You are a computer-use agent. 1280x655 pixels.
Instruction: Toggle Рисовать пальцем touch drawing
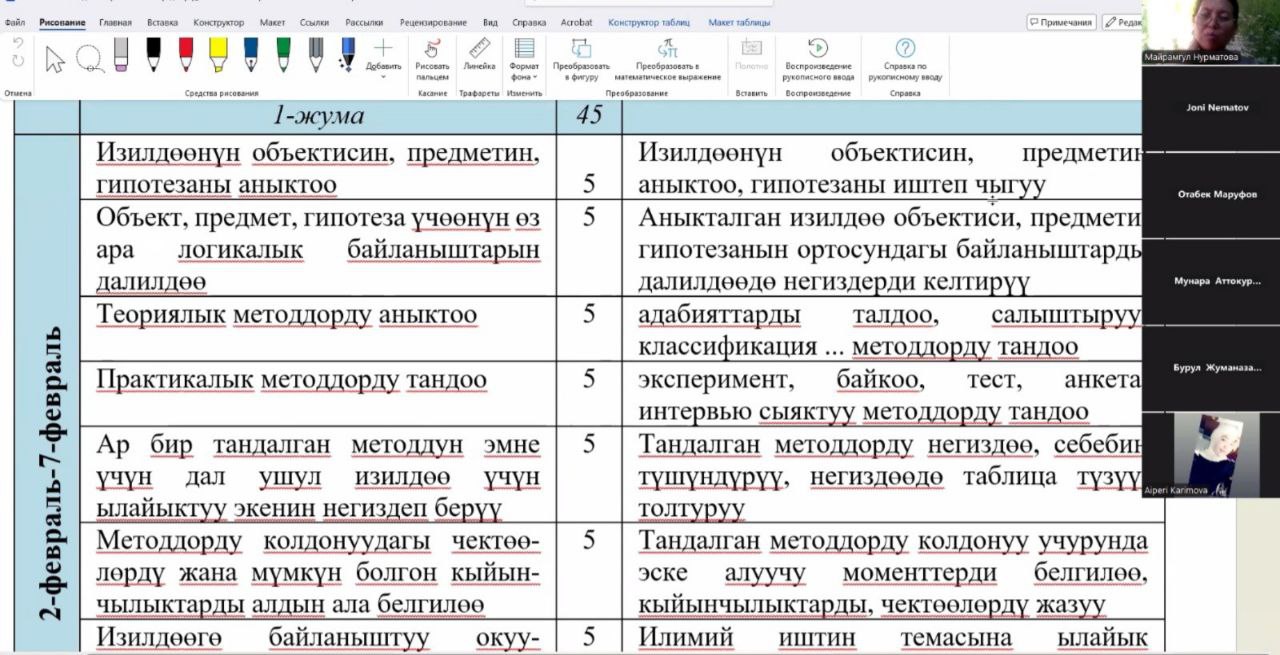tap(432, 57)
